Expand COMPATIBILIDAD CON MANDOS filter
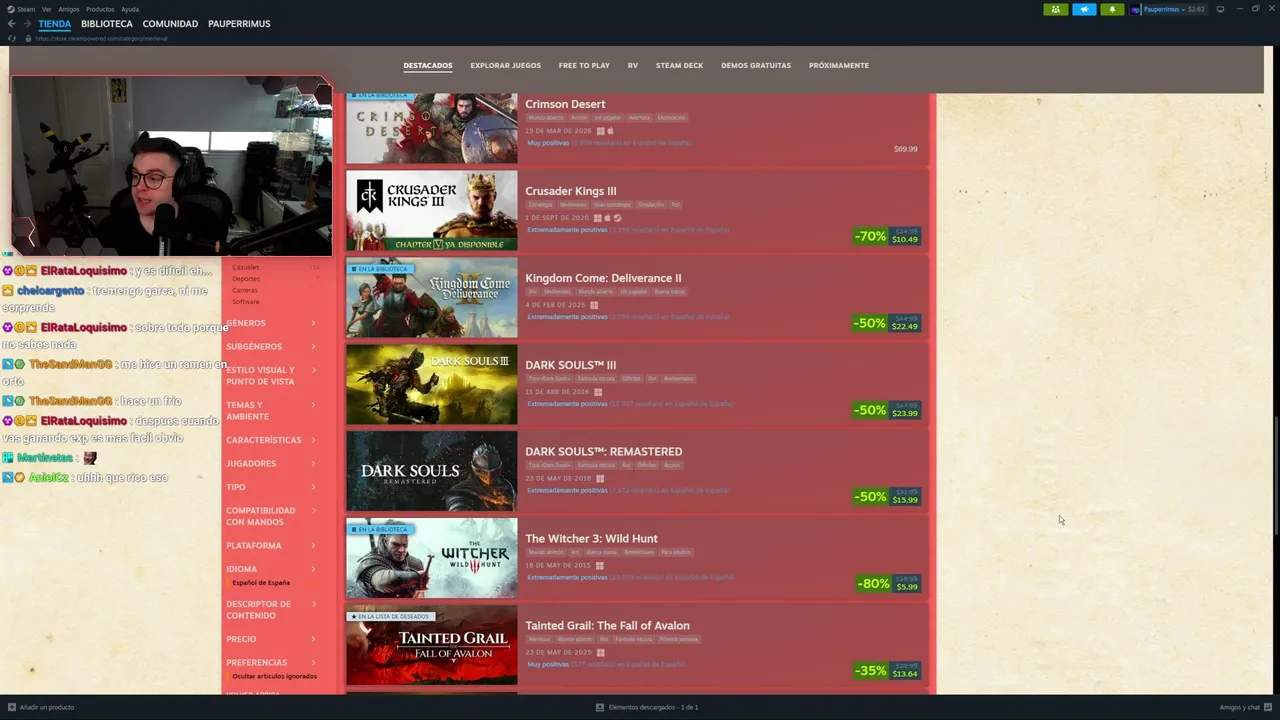 tap(271, 516)
